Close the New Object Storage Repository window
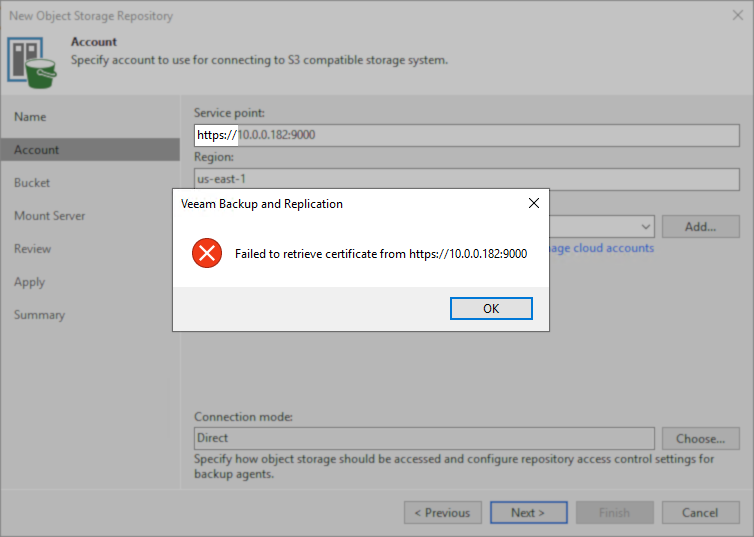The image size is (754, 537). coord(738,15)
